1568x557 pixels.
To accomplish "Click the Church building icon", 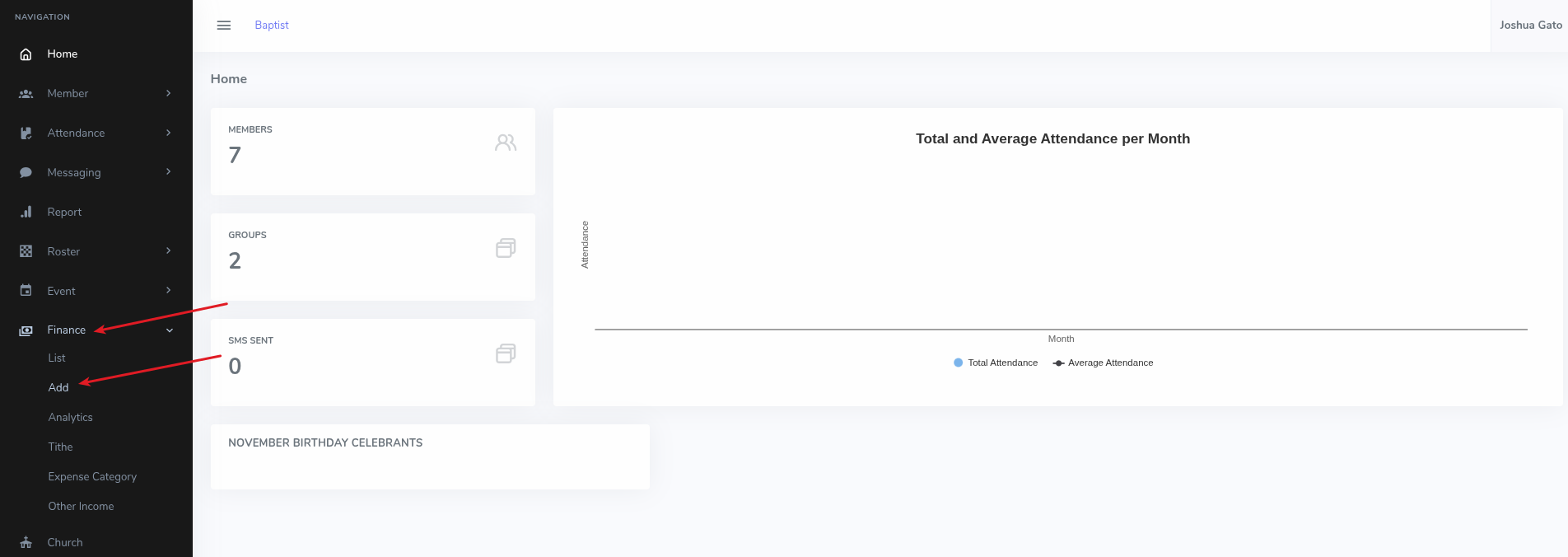I will [26, 542].
